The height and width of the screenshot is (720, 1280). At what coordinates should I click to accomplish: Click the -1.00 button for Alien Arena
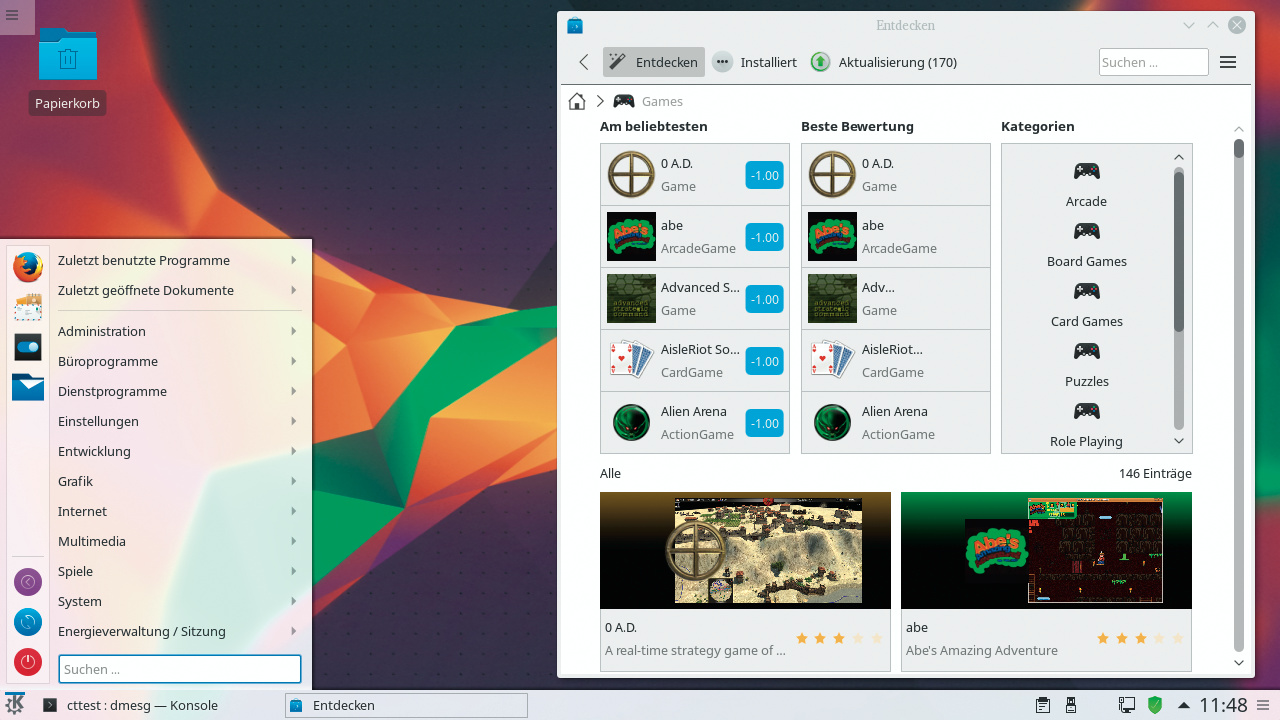pyautogui.click(x=764, y=423)
